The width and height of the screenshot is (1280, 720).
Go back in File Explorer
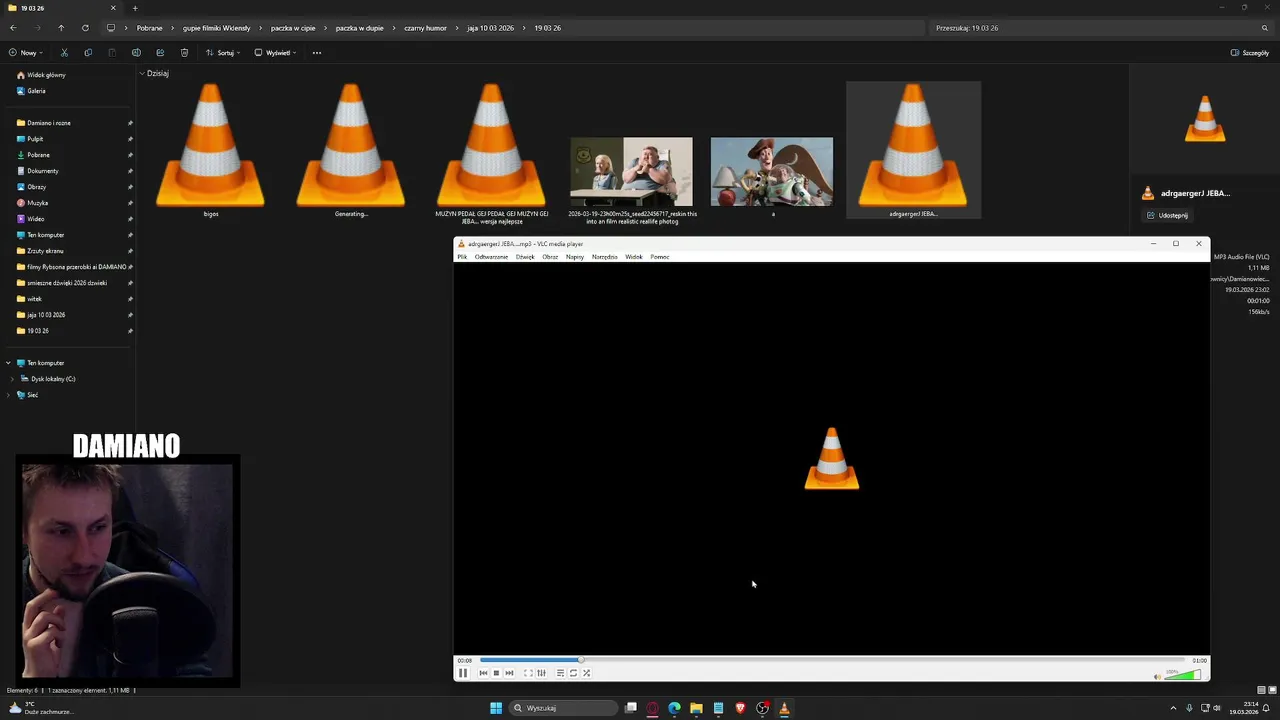pos(13,28)
